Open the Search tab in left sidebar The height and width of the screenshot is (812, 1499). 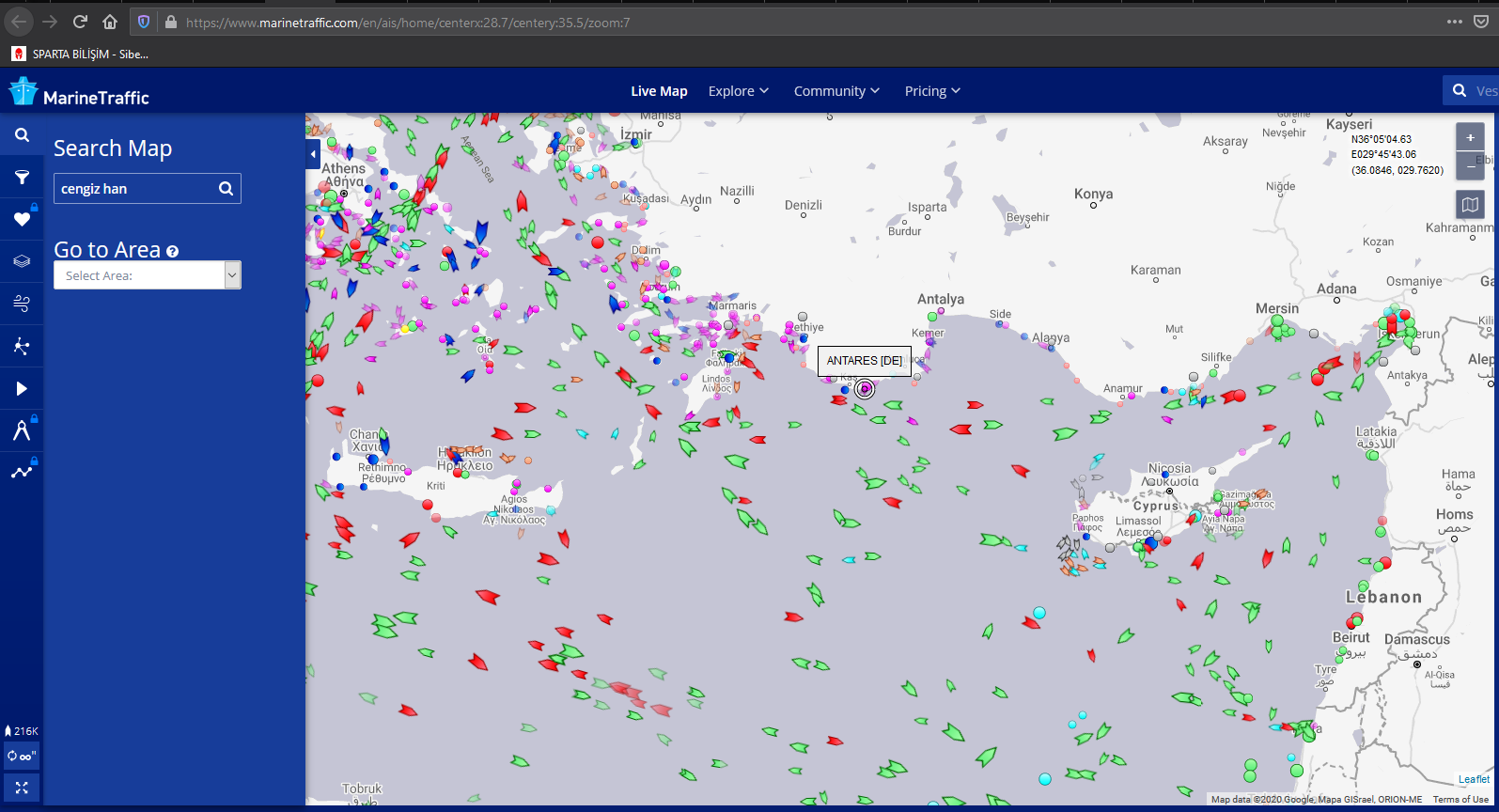(22, 134)
